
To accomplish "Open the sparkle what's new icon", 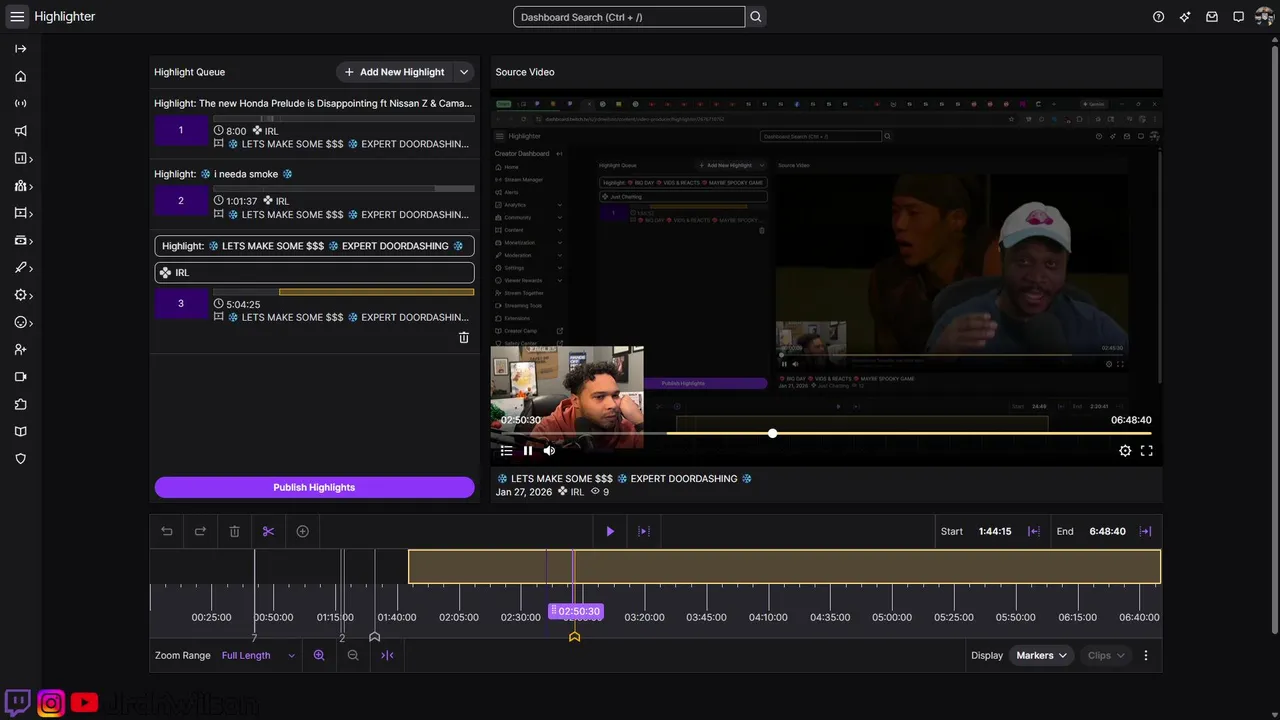I will [1185, 17].
